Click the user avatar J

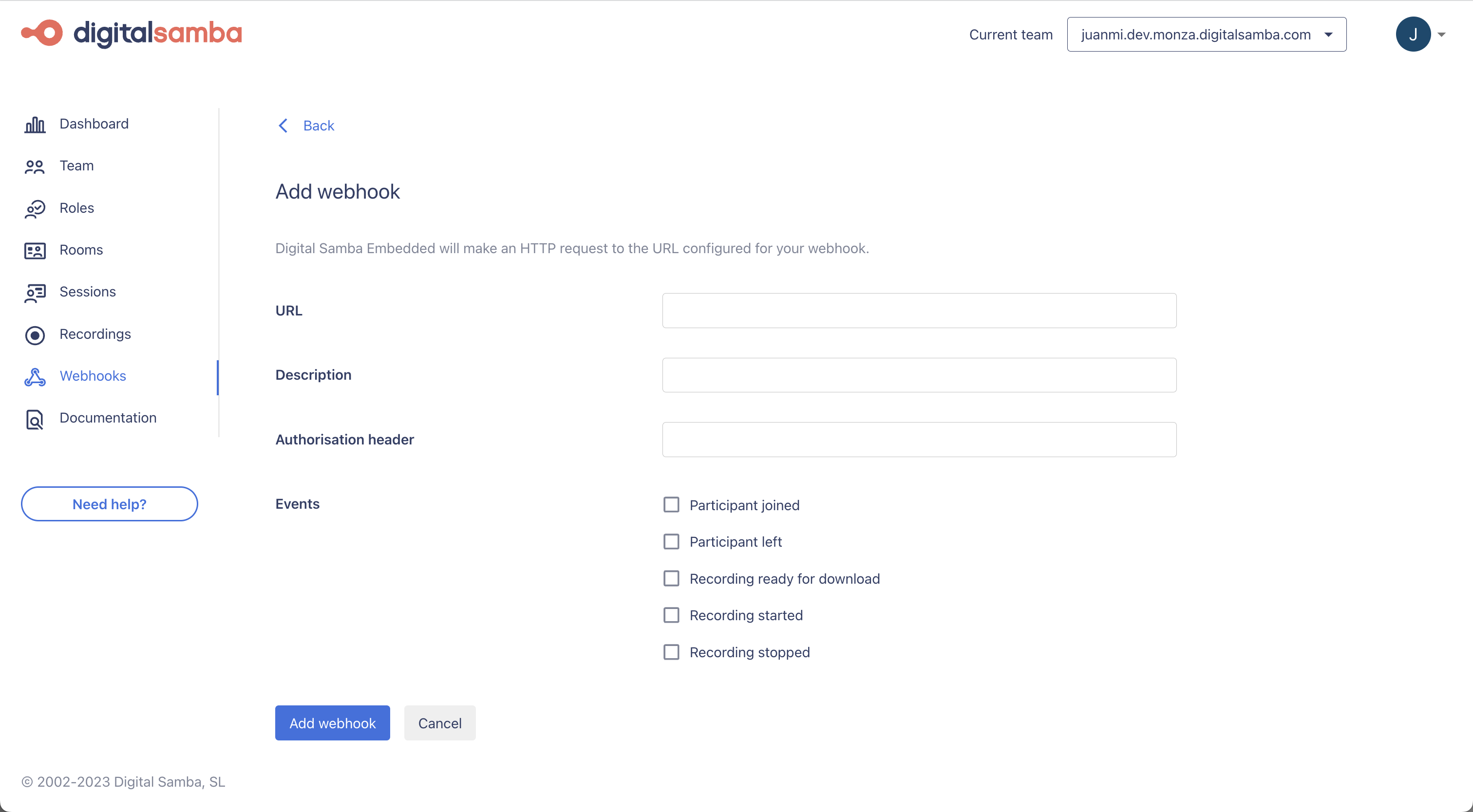coord(1413,34)
